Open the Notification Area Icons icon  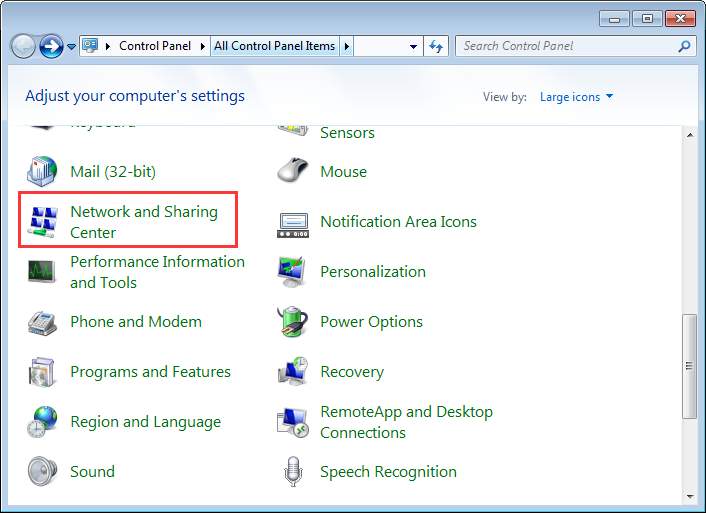tap(293, 225)
